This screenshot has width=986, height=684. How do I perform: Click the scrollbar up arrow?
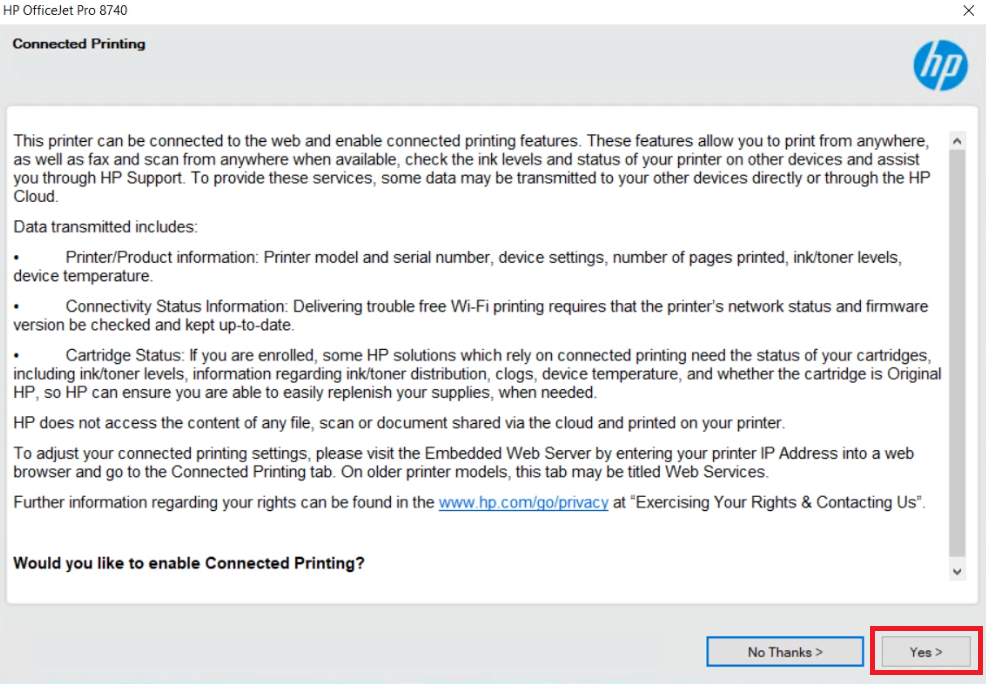(x=957, y=141)
